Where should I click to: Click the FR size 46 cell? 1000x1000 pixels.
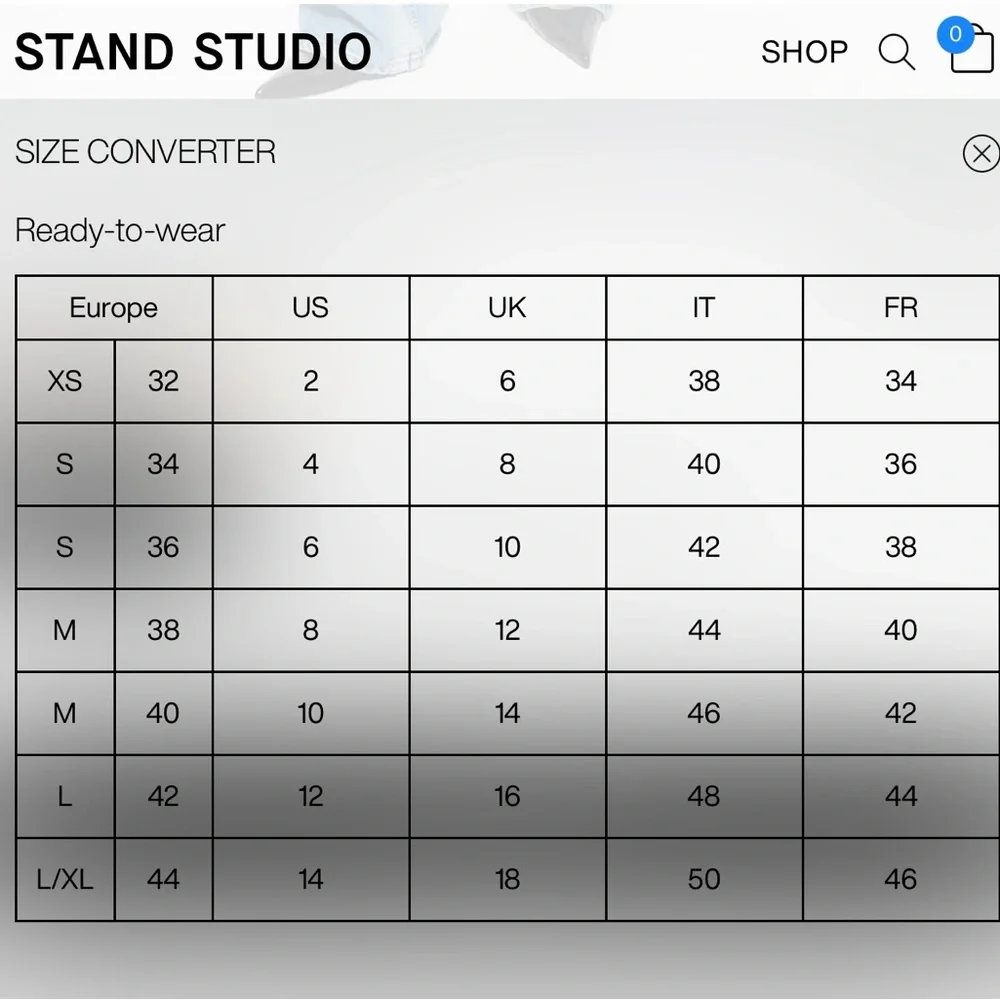pyautogui.click(x=901, y=879)
